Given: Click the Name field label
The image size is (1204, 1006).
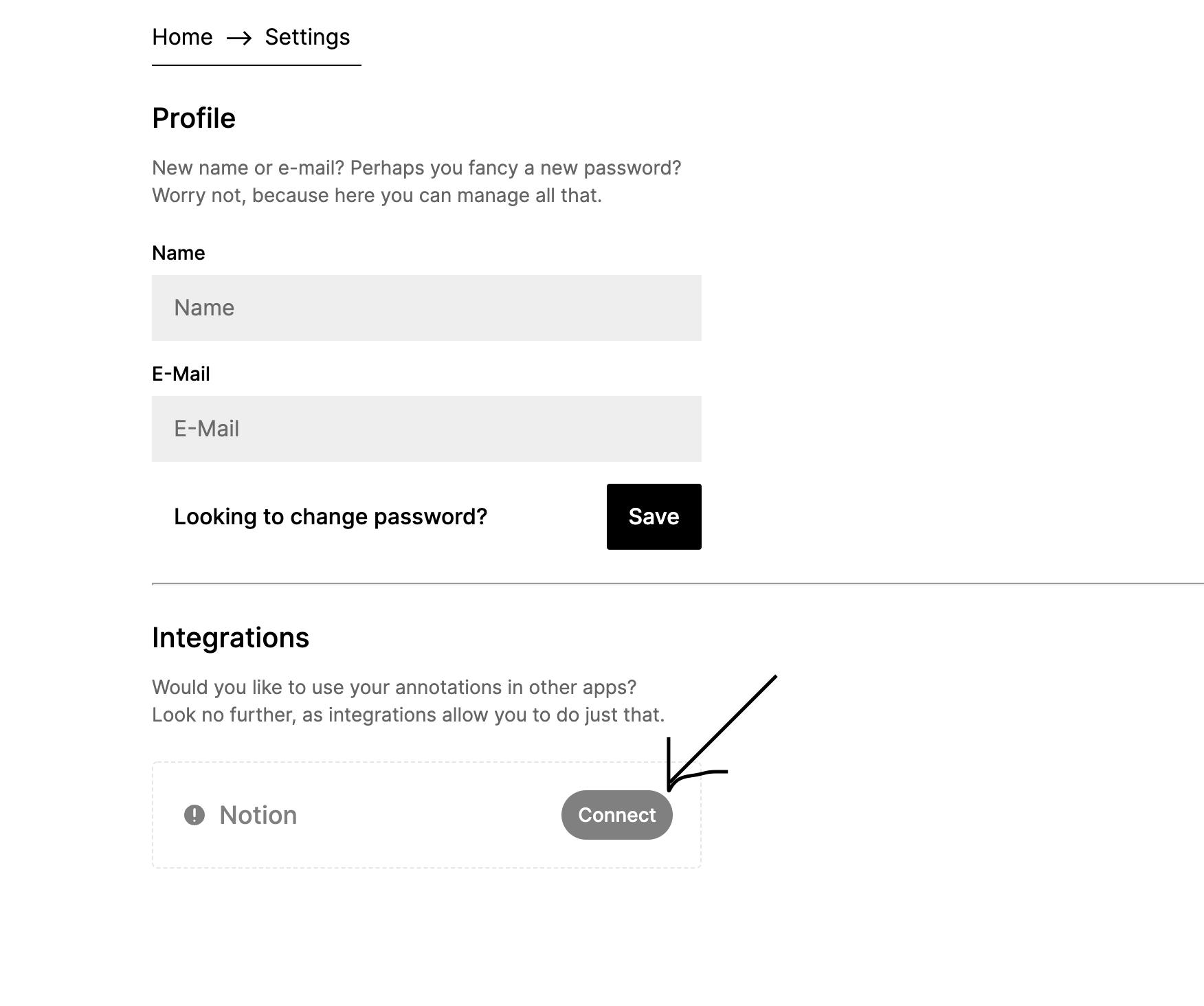Looking at the screenshot, I should [179, 253].
